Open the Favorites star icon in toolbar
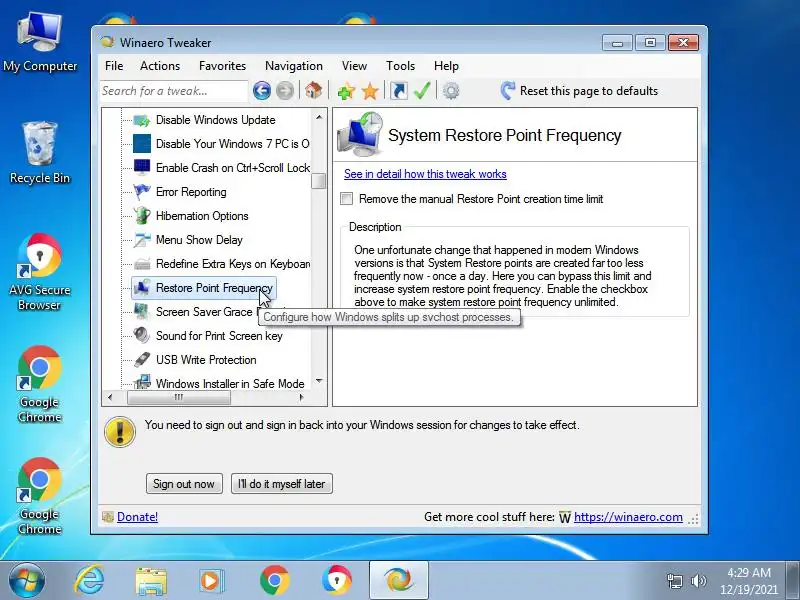 click(x=370, y=91)
